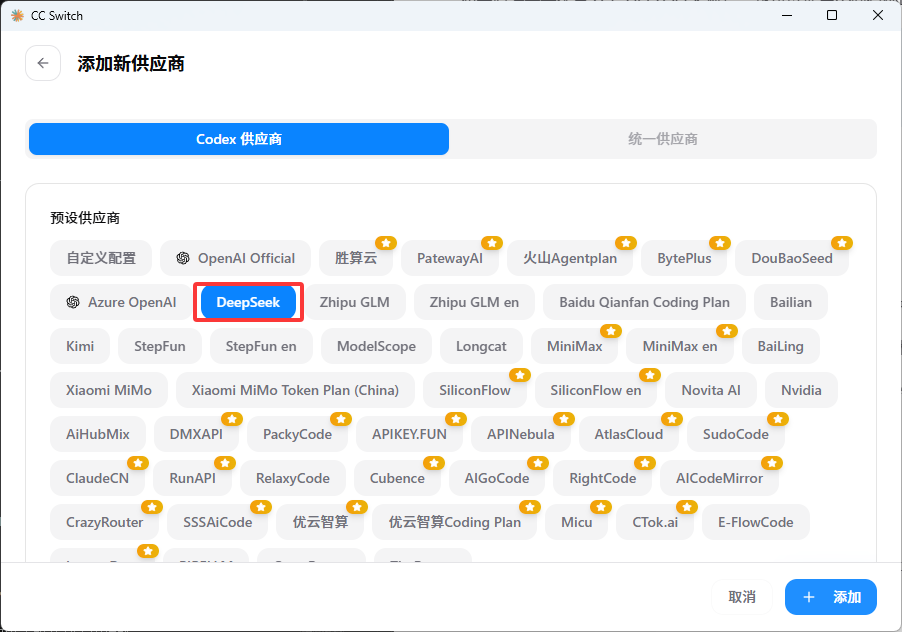Pick CrazyRouter provider
Image resolution: width=902 pixels, height=632 pixels.
click(x=105, y=522)
